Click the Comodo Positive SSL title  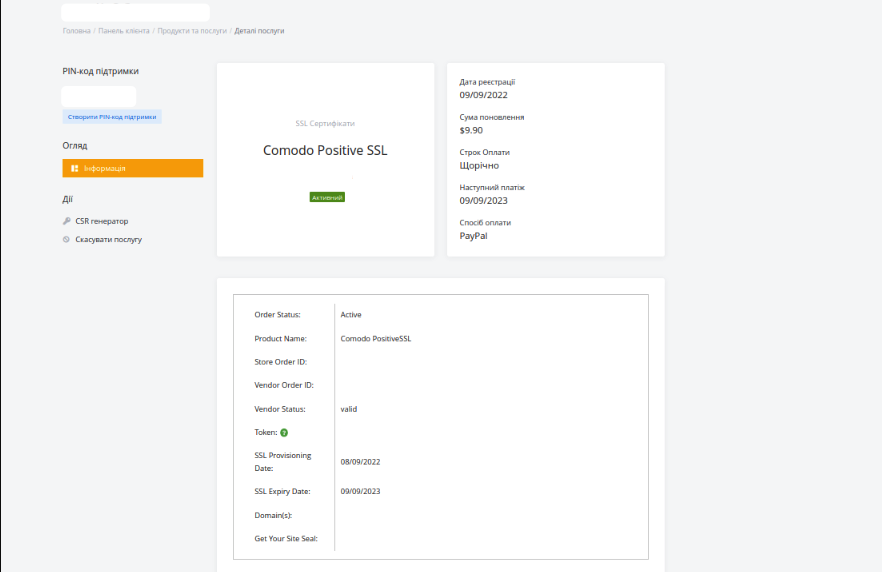click(x=325, y=150)
